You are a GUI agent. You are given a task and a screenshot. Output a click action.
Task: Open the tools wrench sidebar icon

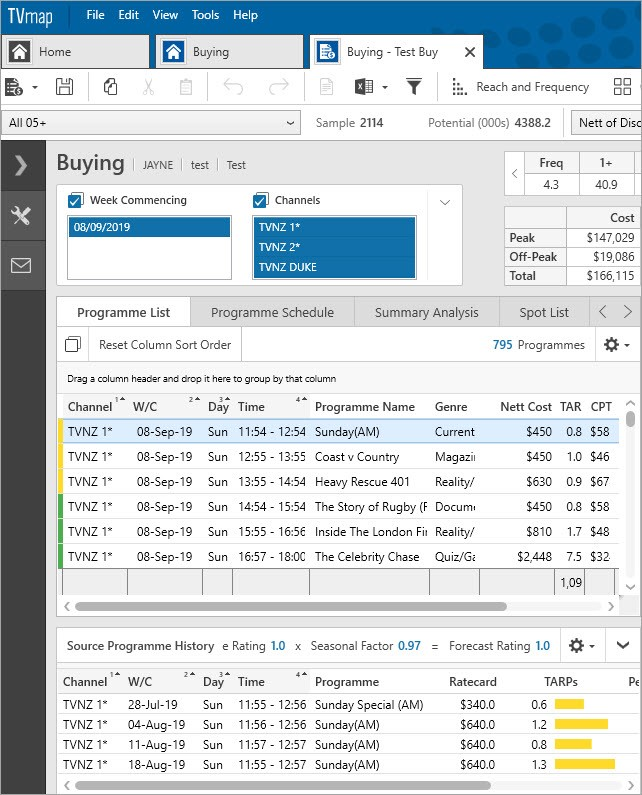pos(21,216)
